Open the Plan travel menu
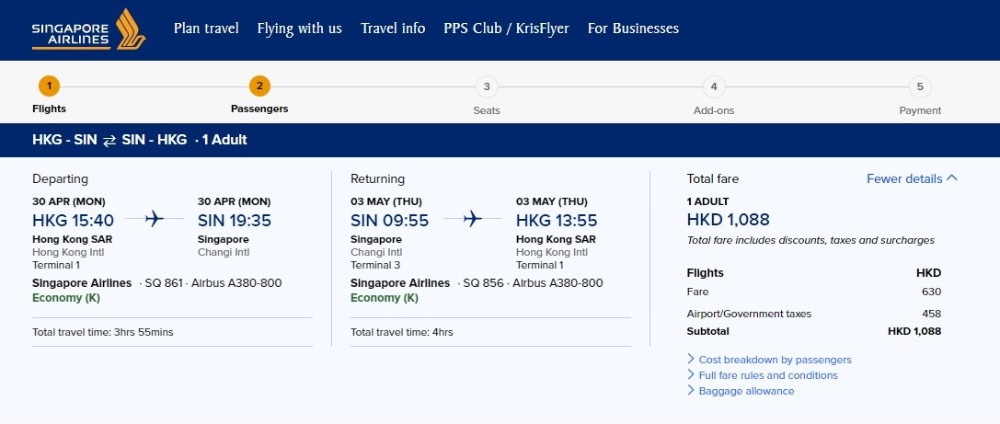The width and height of the screenshot is (1000, 424). click(206, 28)
